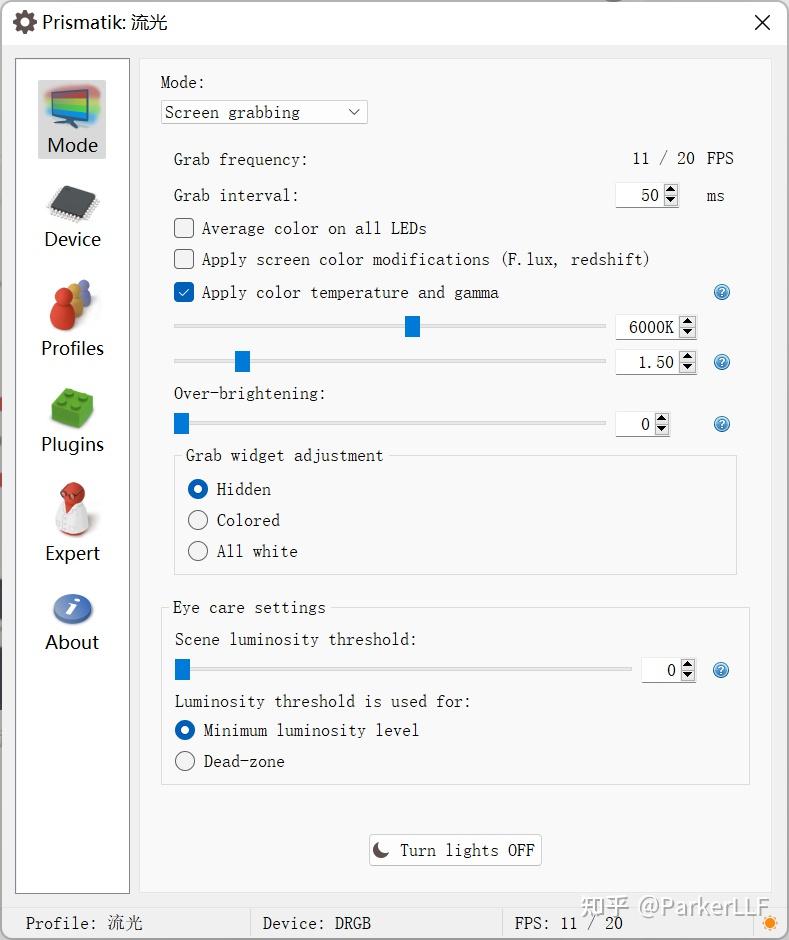Toggle Apply screen color modifications checkbox
The width and height of the screenshot is (789, 940).
184,259
